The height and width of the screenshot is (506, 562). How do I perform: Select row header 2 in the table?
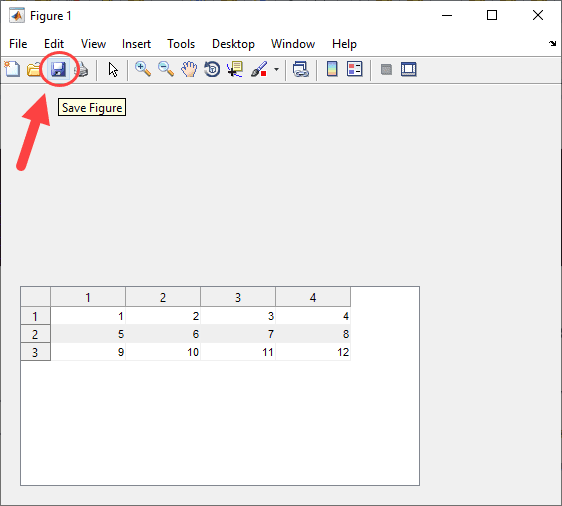(35, 334)
